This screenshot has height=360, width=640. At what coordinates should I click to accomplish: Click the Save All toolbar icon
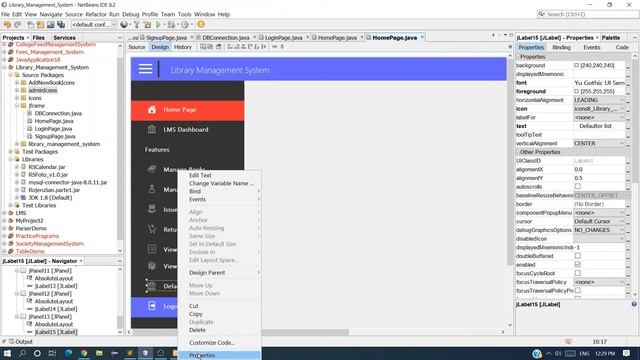click(x=61, y=24)
